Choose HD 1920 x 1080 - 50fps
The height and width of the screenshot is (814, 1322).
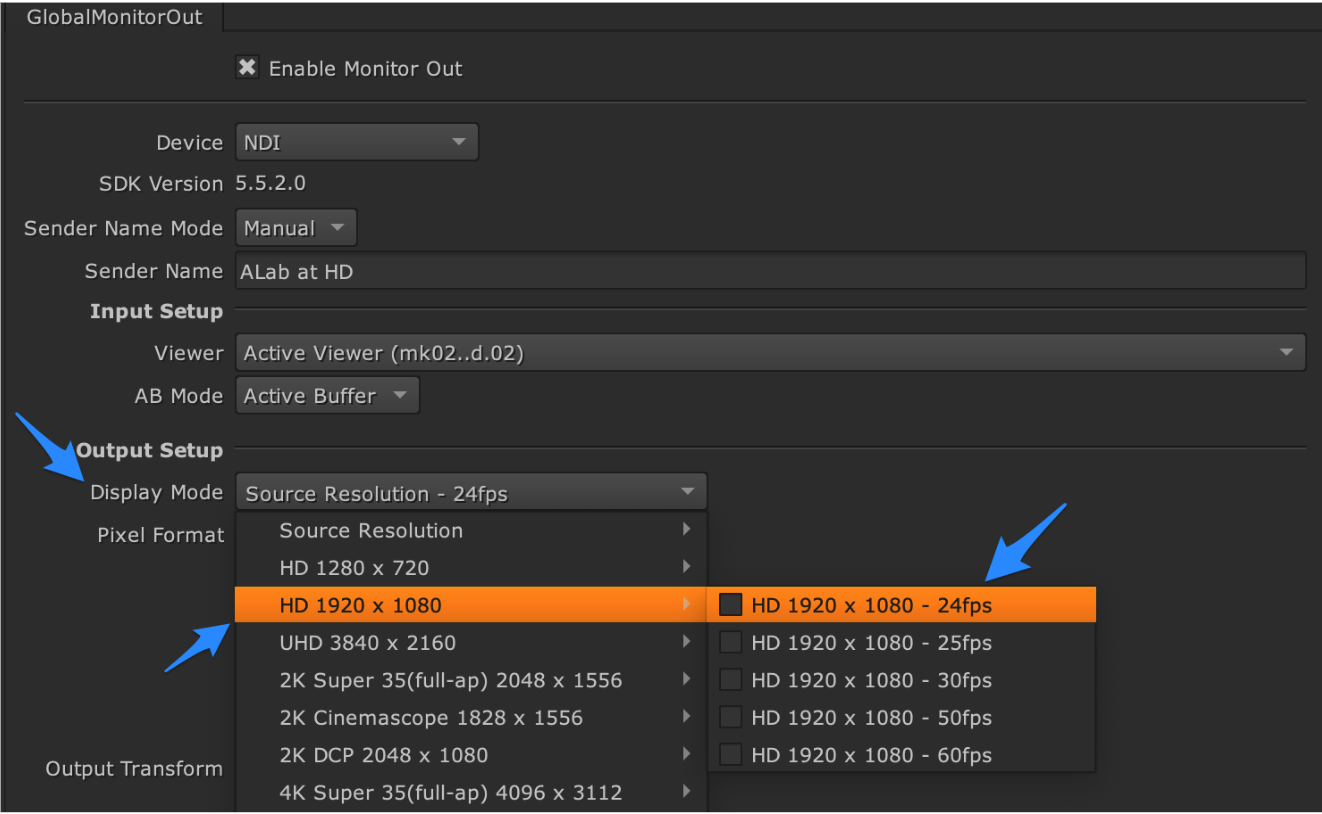pos(870,718)
